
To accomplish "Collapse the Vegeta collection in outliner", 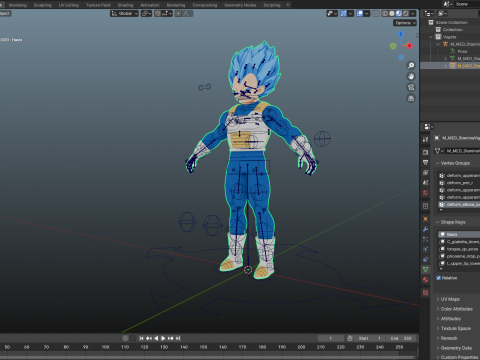I will [x=431, y=37].
